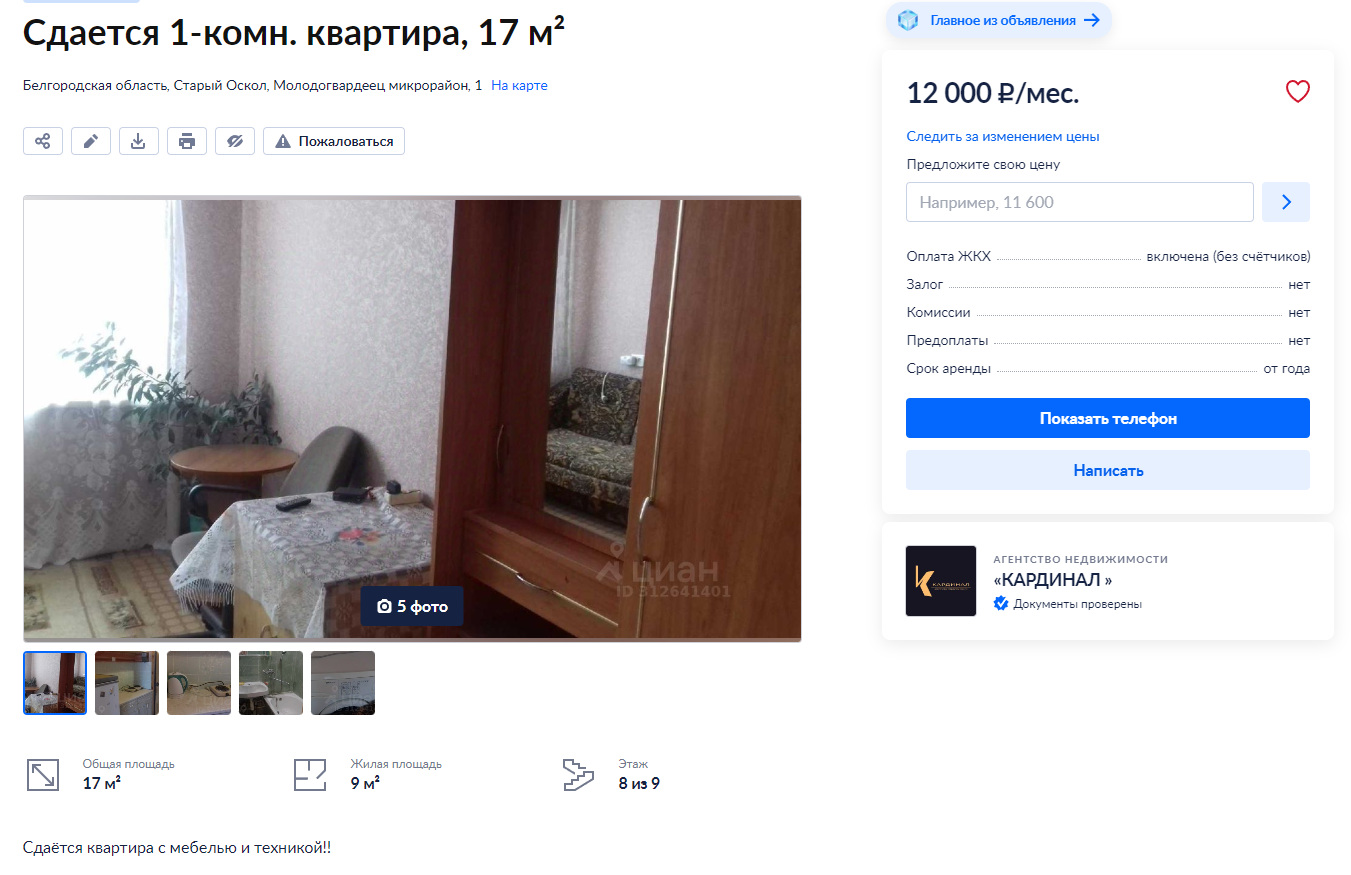This screenshot has width=1351, height=875.
Task: Add listing to favorites with heart icon
Action: (1297, 92)
